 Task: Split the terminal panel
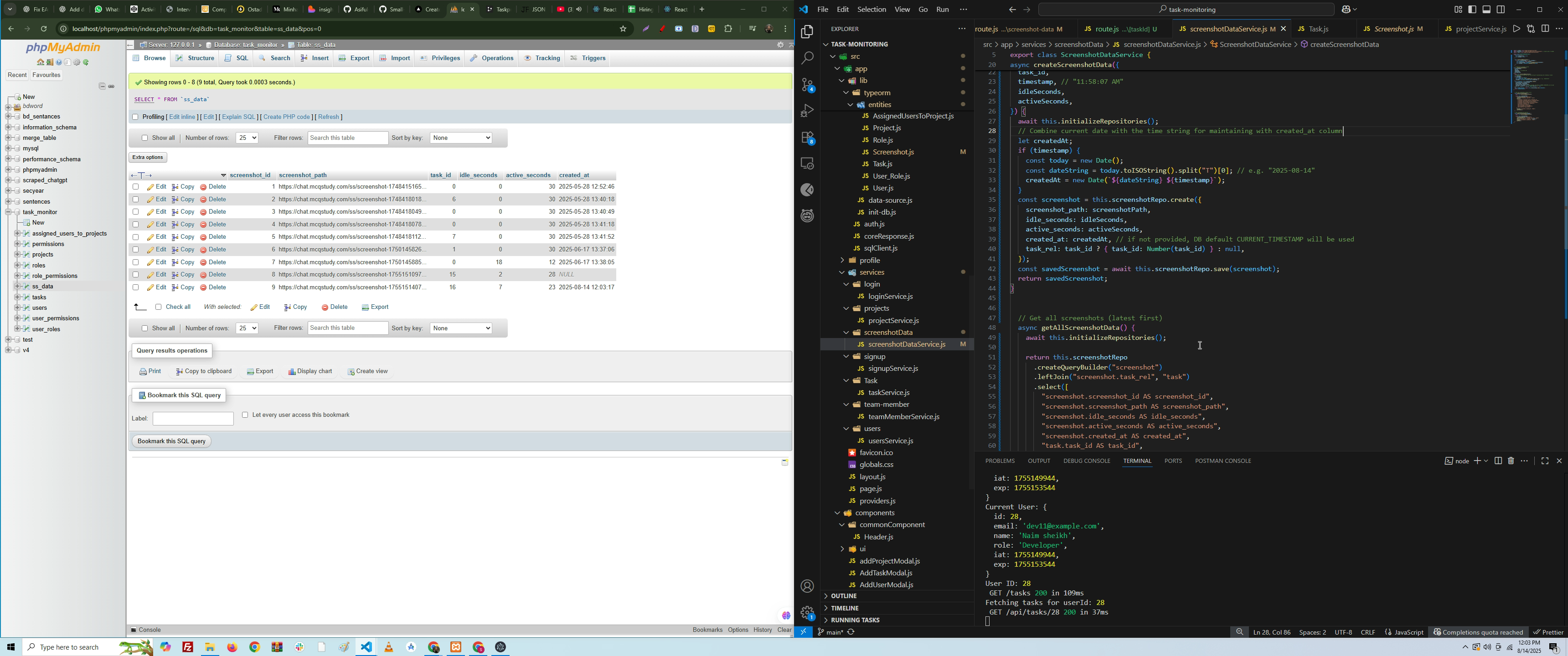[x=1498, y=461]
